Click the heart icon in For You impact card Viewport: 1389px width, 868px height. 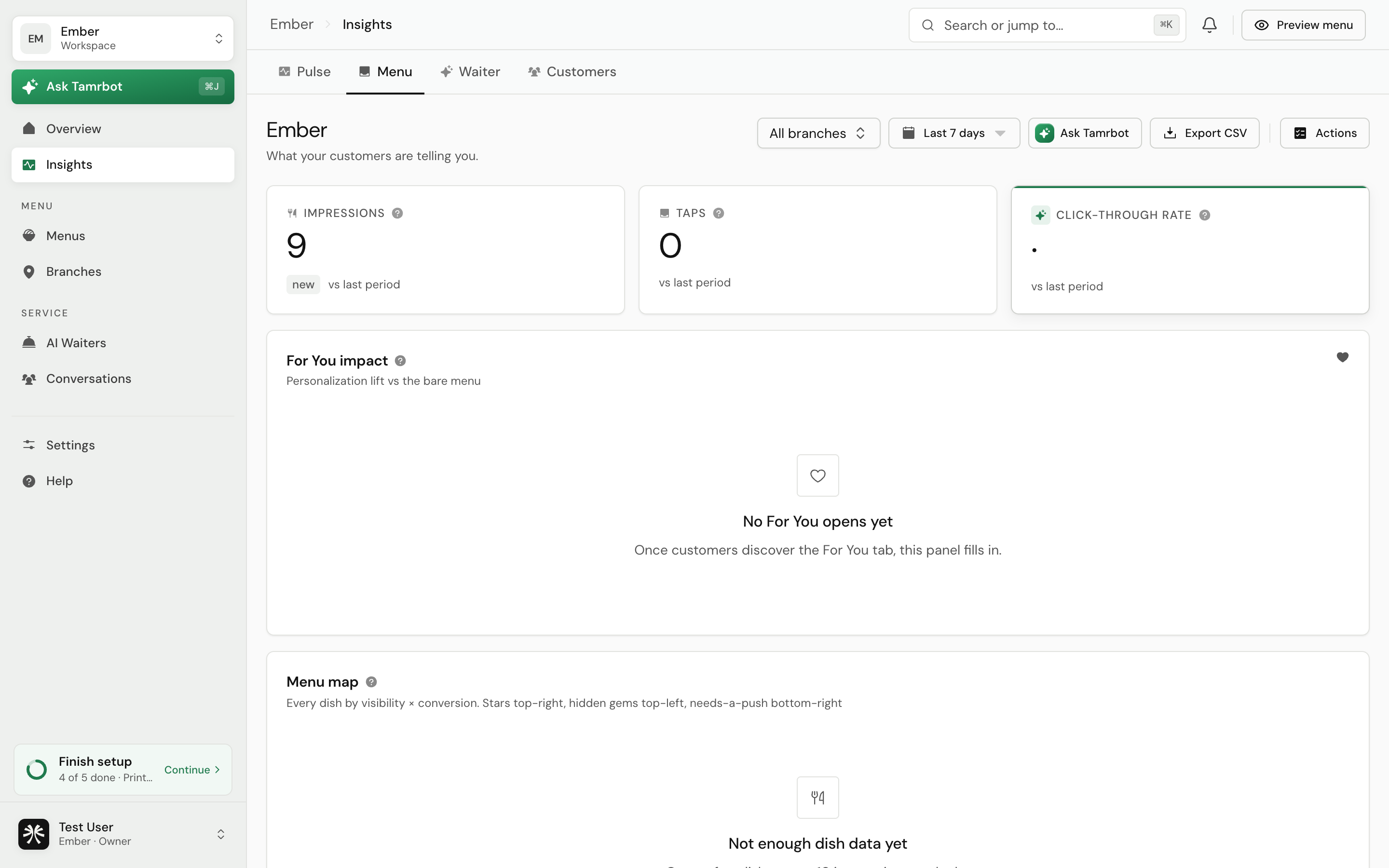tap(1343, 357)
